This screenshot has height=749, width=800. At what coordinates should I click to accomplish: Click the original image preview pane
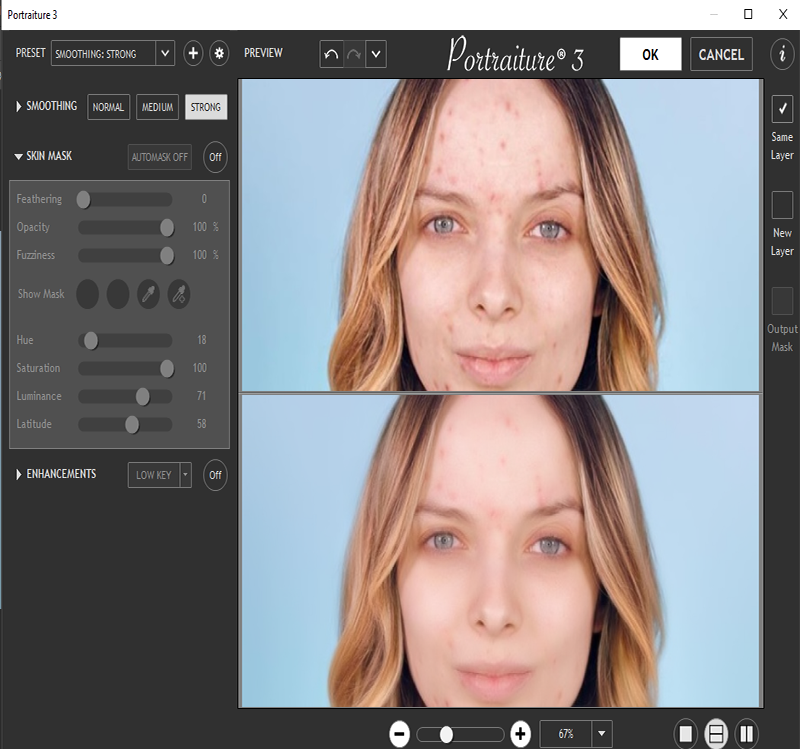pos(501,235)
